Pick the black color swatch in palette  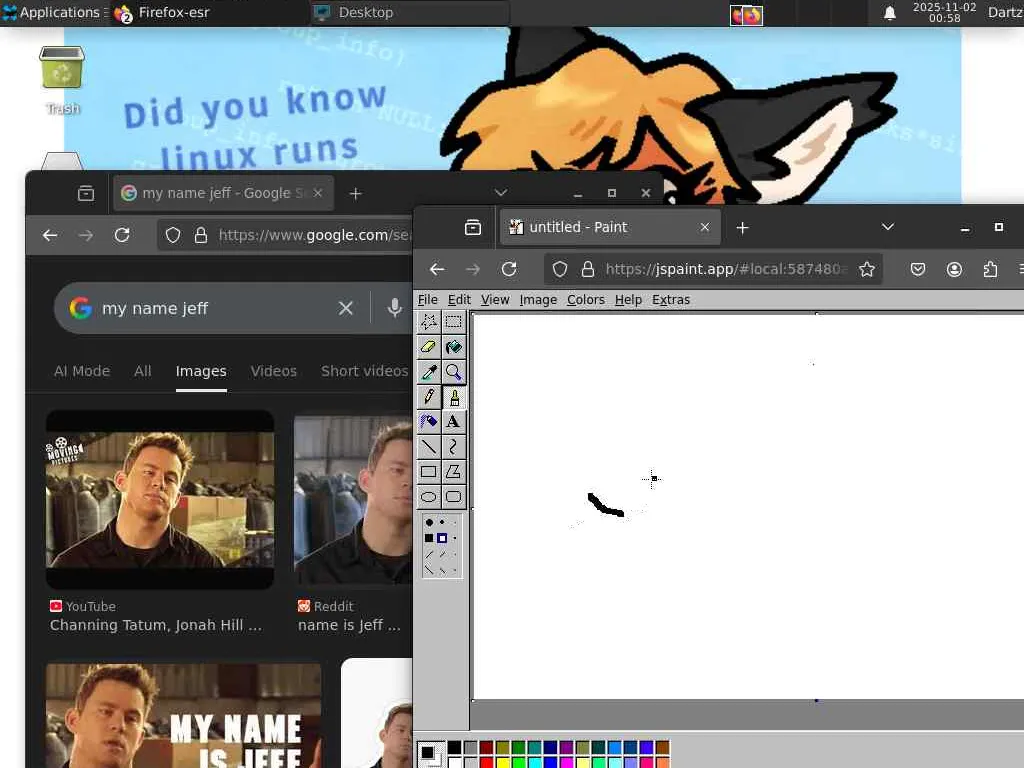(x=455, y=747)
